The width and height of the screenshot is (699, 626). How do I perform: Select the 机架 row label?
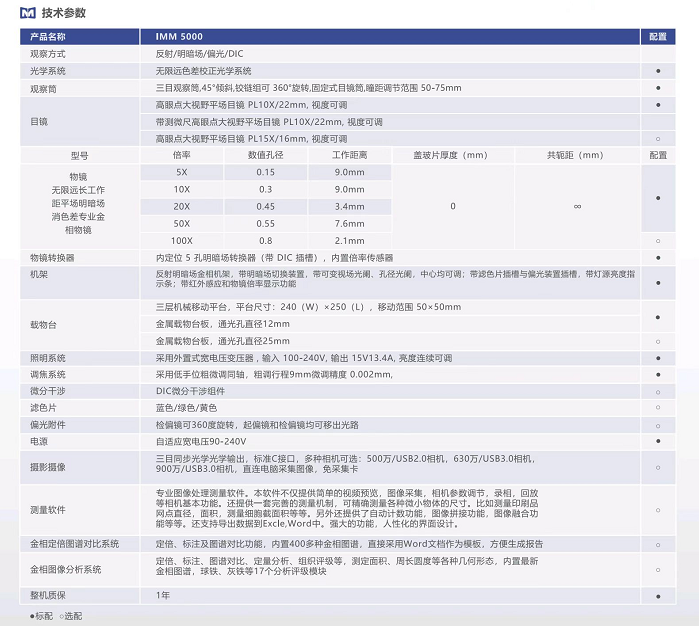point(39,274)
